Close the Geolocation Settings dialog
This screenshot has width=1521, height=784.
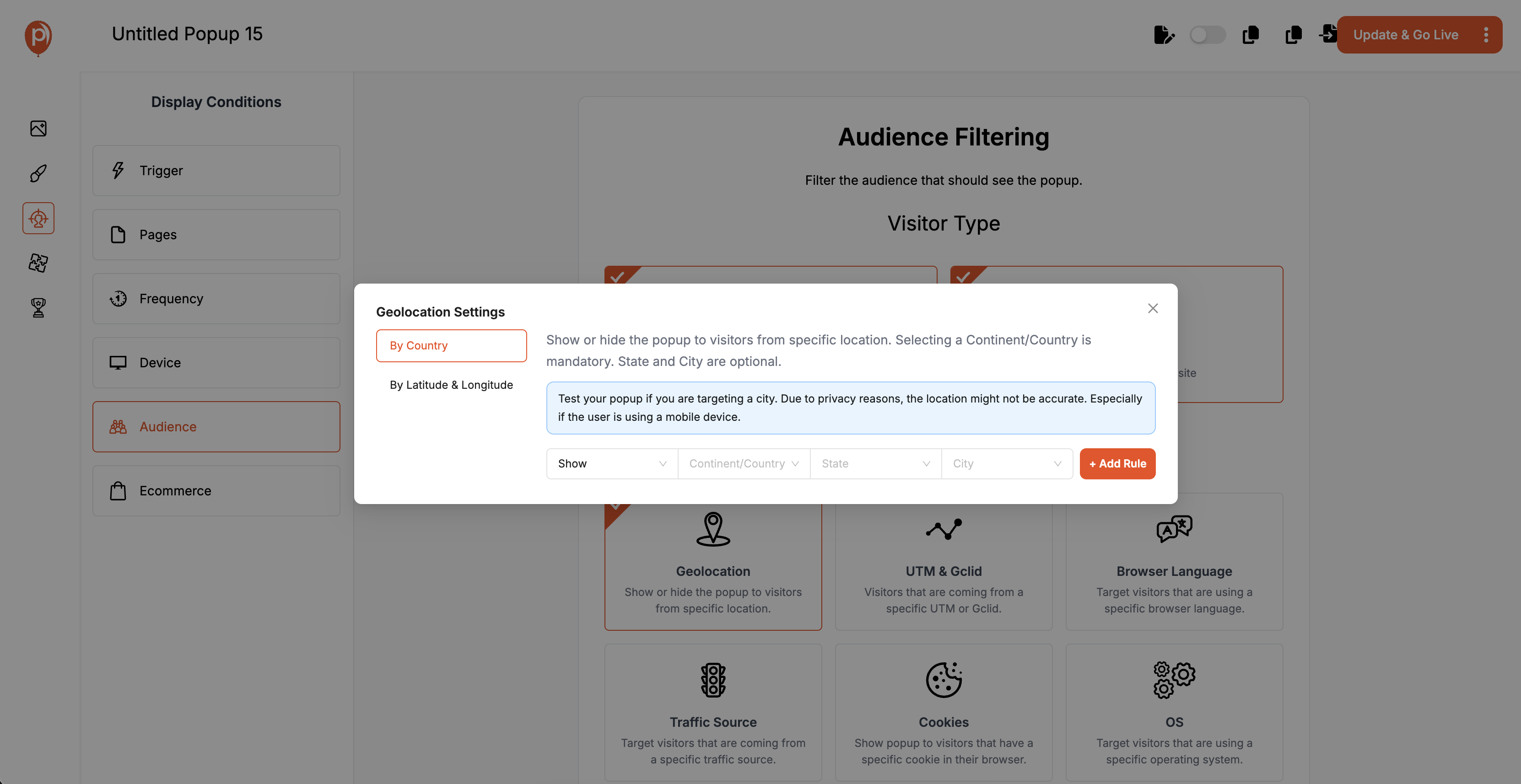pos(1153,308)
